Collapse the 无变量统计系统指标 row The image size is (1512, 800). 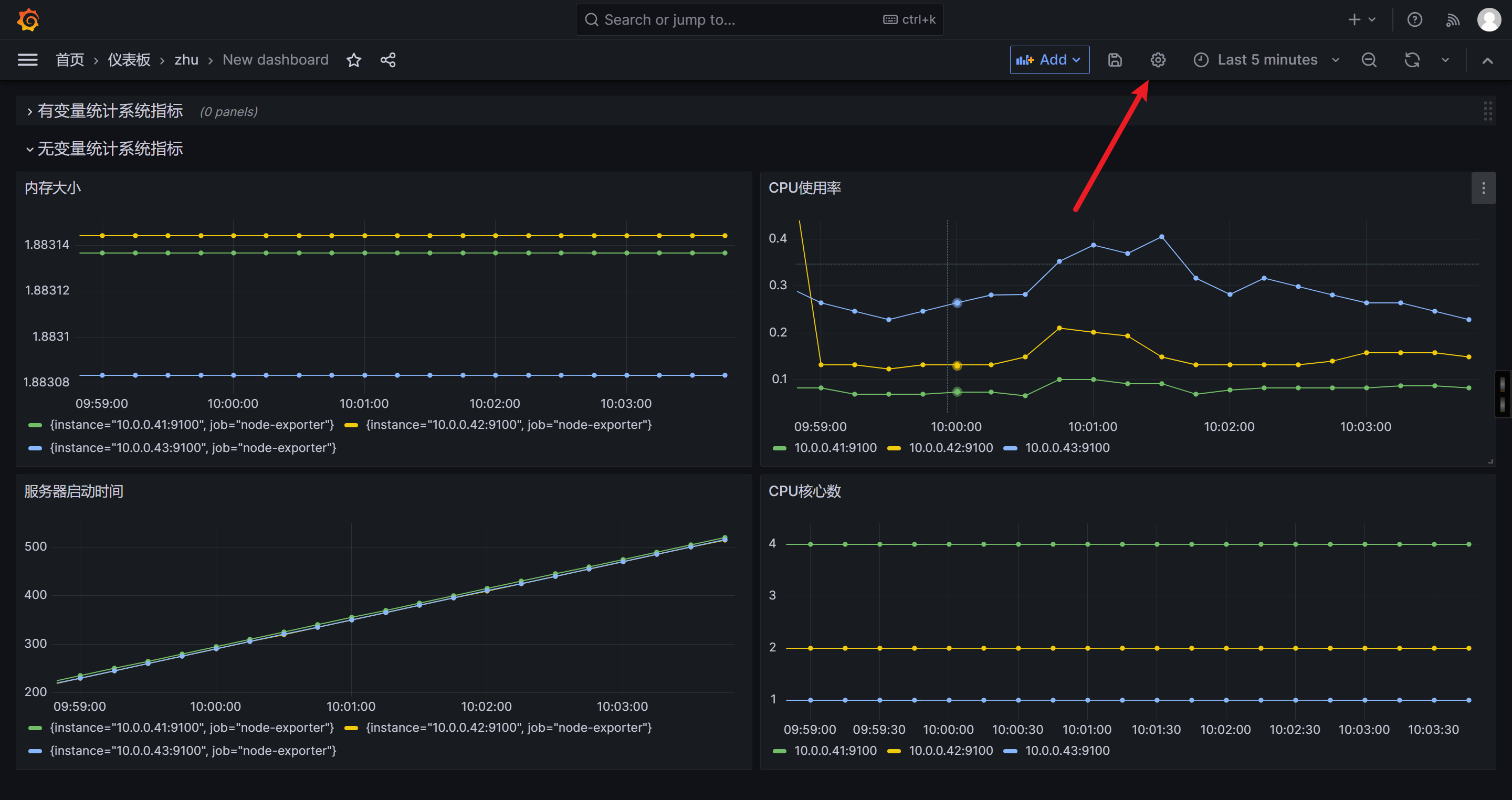coord(110,149)
